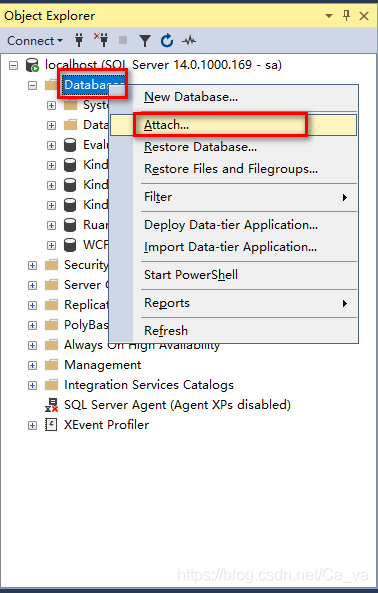Viewport: 378px width, 593px height.
Task: Click the Connect Object Explorer plug icon
Action: [x=79, y=40]
